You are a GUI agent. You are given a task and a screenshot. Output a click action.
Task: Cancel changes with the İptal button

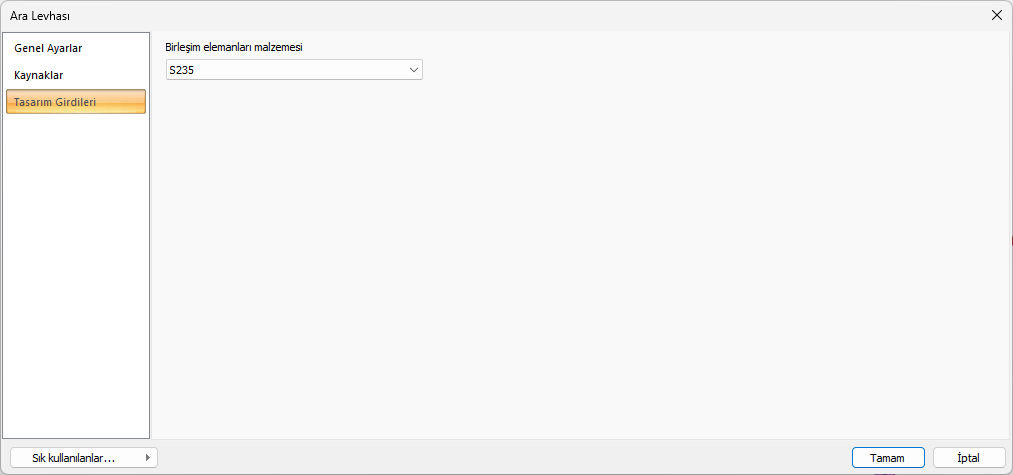968,458
